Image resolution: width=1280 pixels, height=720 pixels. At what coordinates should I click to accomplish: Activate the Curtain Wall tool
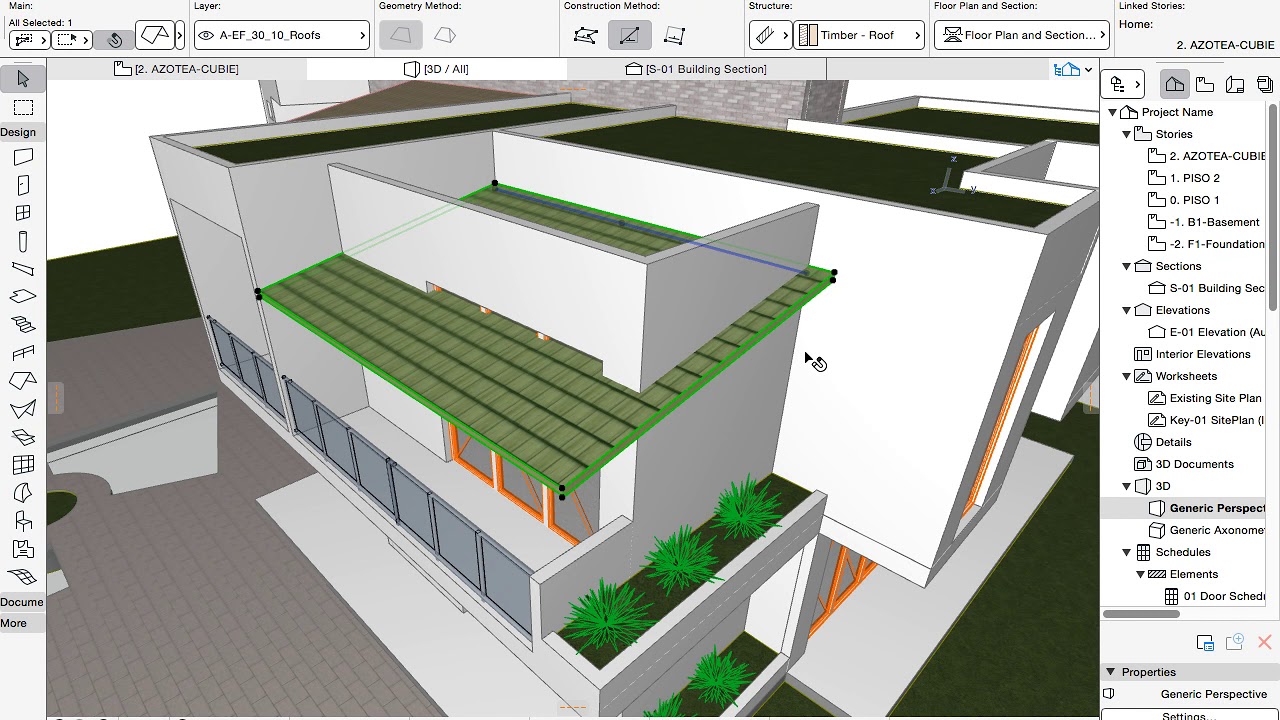coord(23,465)
